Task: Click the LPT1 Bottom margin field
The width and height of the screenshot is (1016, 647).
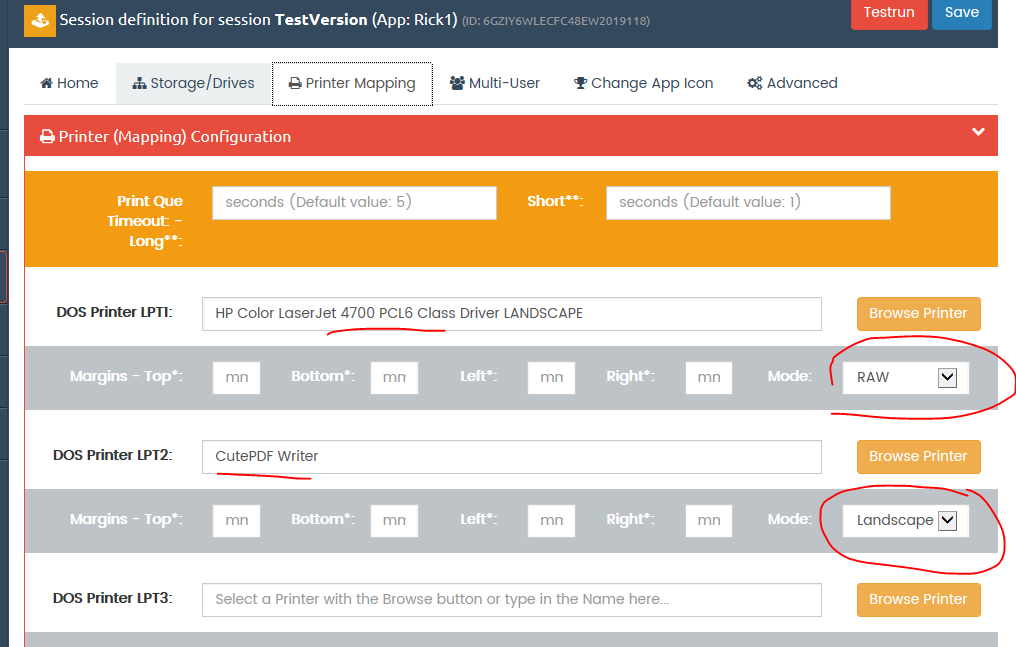Action: click(394, 378)
